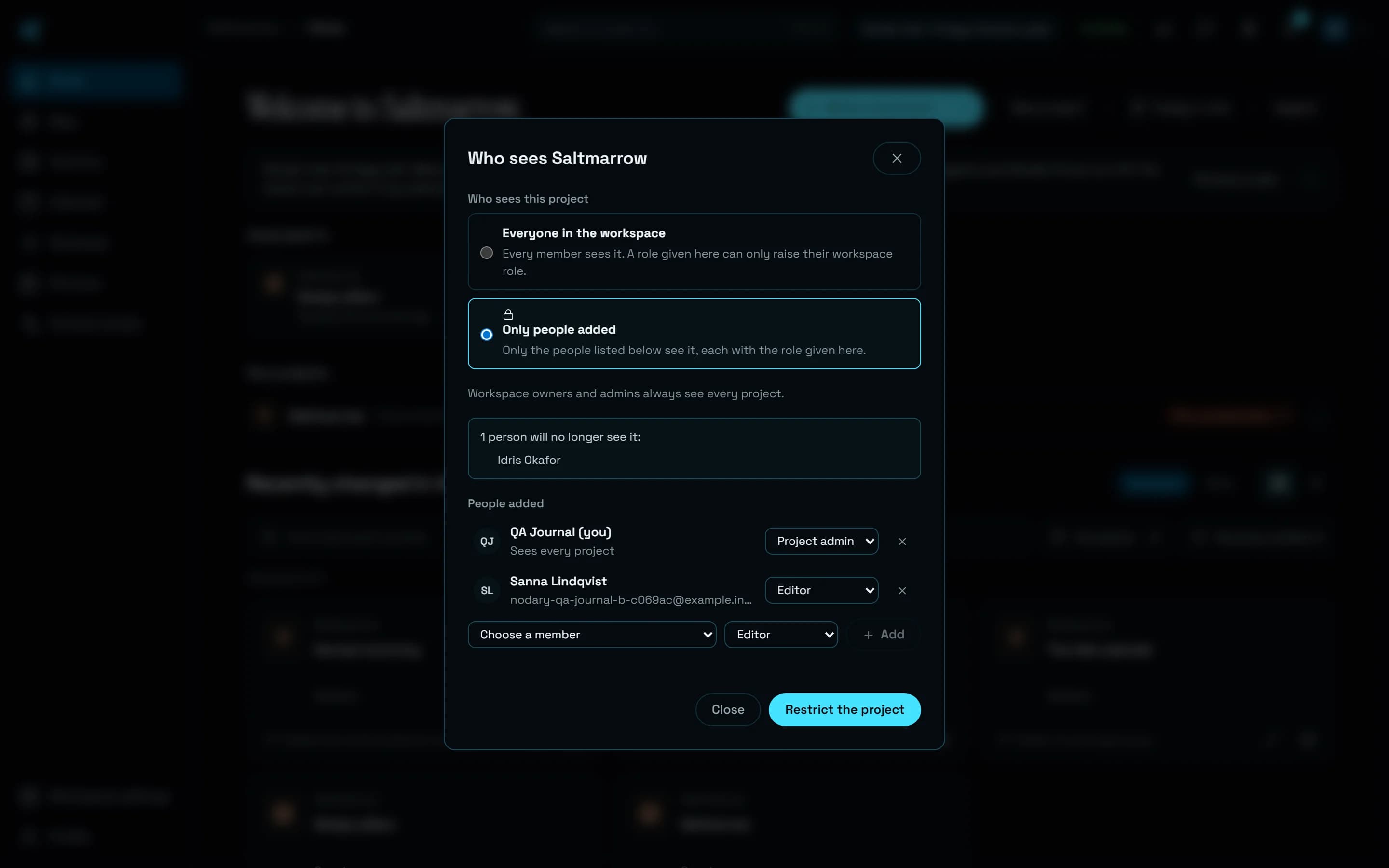Open the Choose a member dropdown

tap(592, 634)
